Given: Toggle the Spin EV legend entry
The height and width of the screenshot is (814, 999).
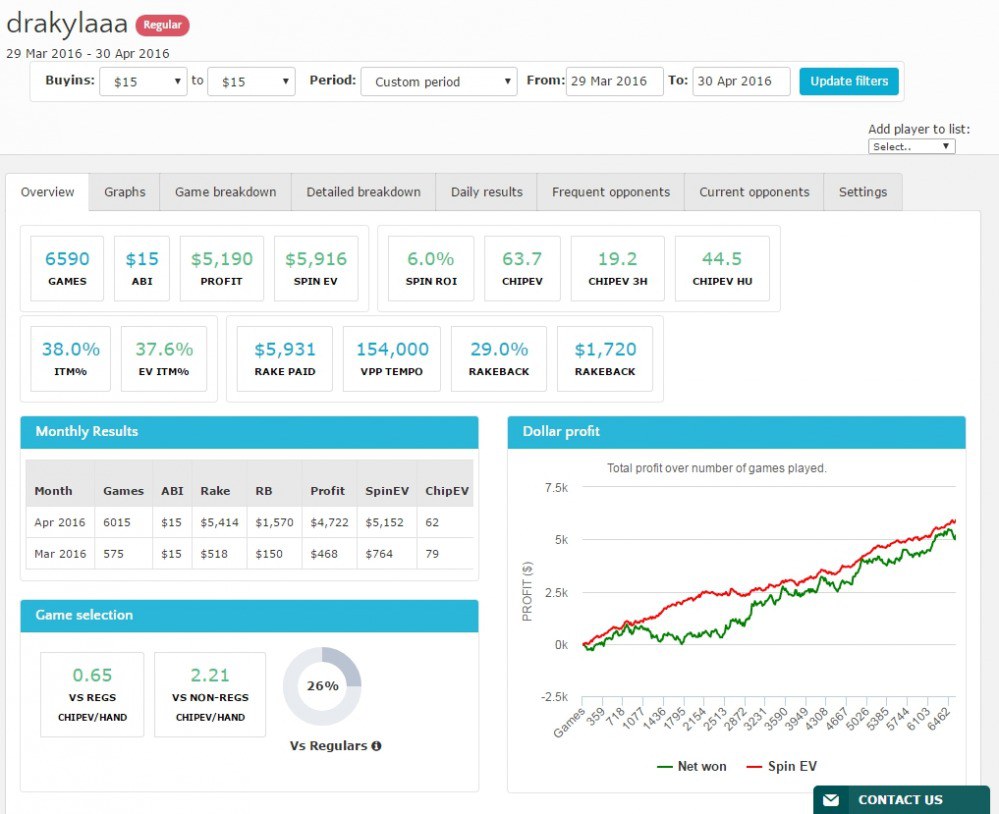Looking at the screenshot, I should click(780, 767).
